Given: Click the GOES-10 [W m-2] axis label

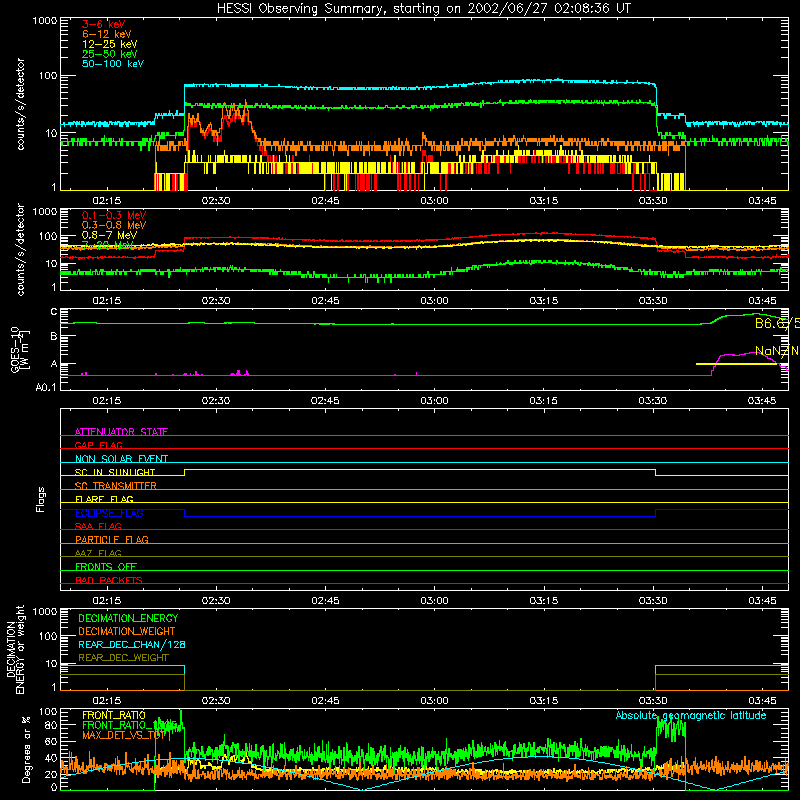Looking at the screenshot, I should pyautogui.click(x=19, y=350).
